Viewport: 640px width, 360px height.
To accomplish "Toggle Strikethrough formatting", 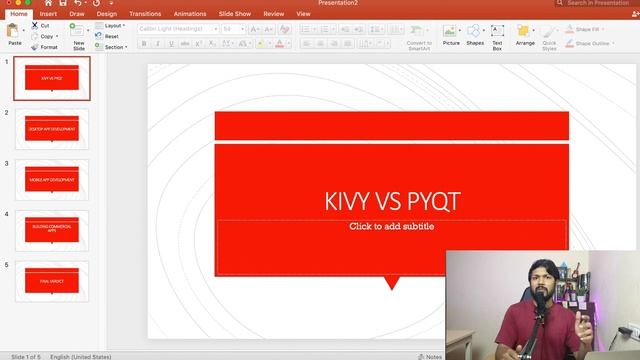I will pyautogui.click(x=185, y=43).
